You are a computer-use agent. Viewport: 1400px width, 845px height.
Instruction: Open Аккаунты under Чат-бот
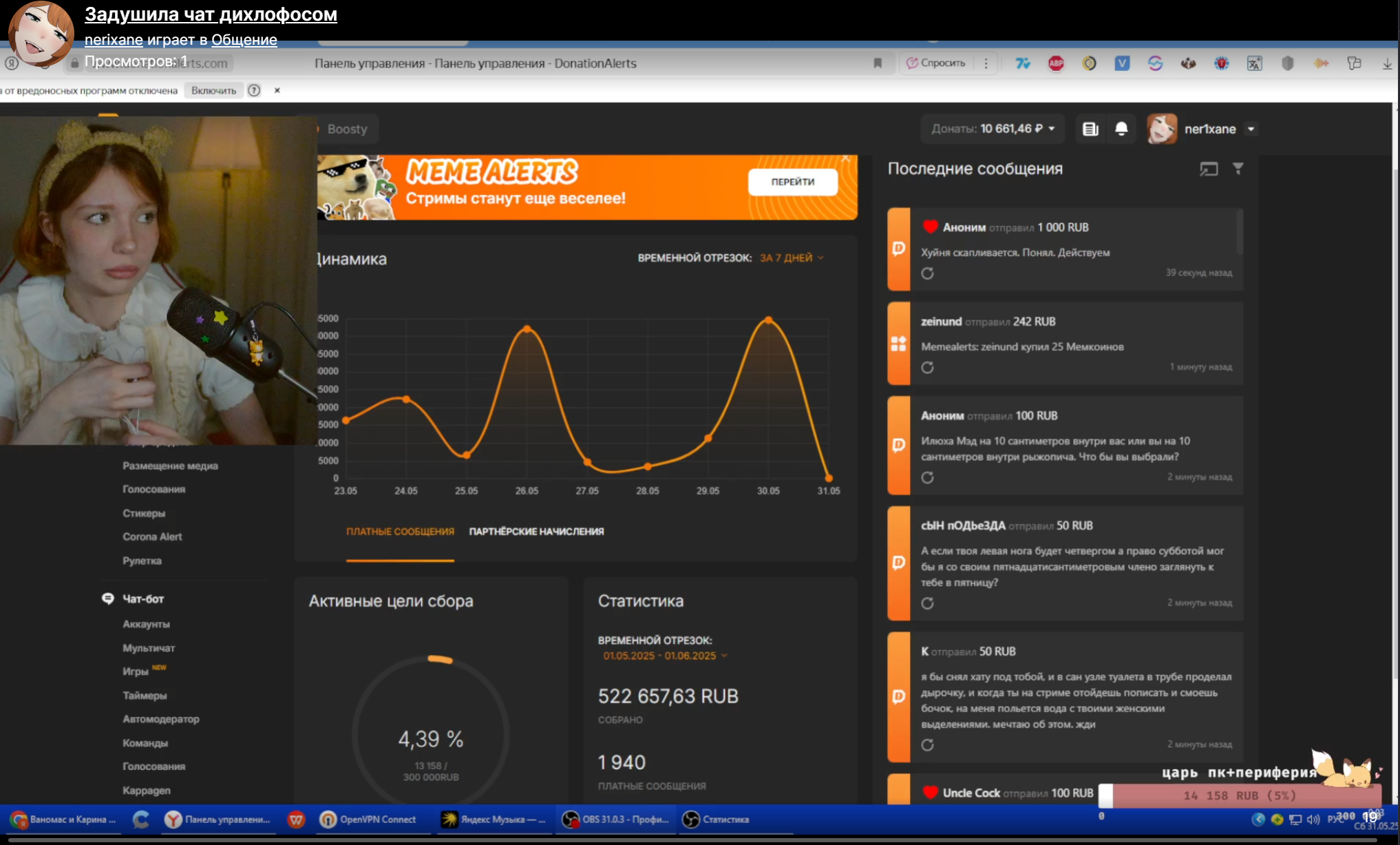(x=146, y=625)
